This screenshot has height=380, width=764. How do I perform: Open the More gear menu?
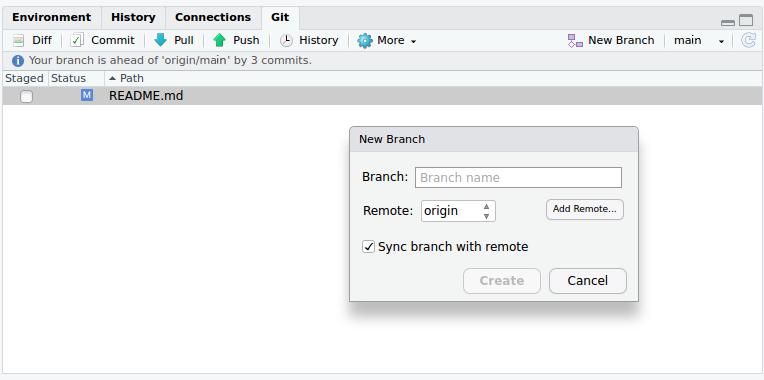tap(387, 40)
